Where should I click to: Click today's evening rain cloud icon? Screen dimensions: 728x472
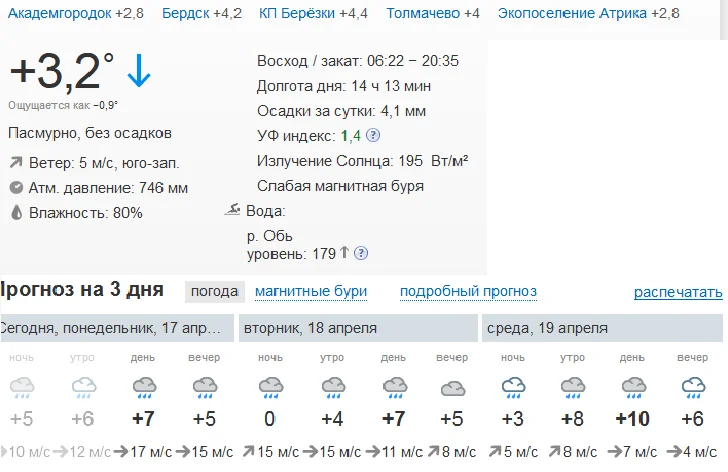click(205, 386)
